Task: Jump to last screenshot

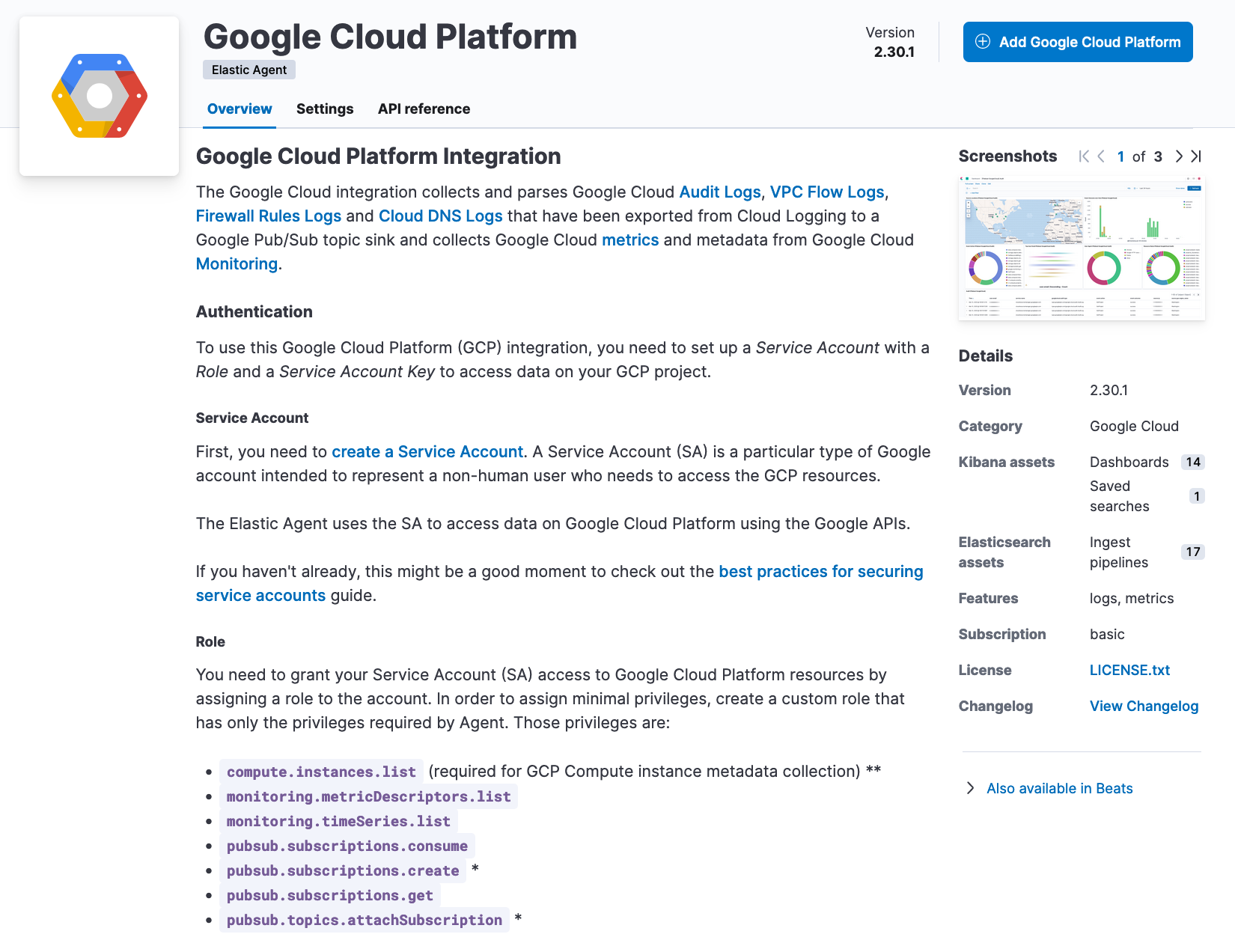Action: pyautogui.click(x=1196, y=156)
